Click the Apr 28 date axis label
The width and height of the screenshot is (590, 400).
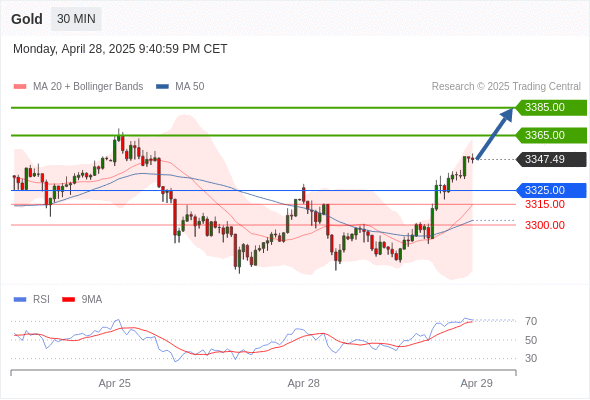point(303,383)
